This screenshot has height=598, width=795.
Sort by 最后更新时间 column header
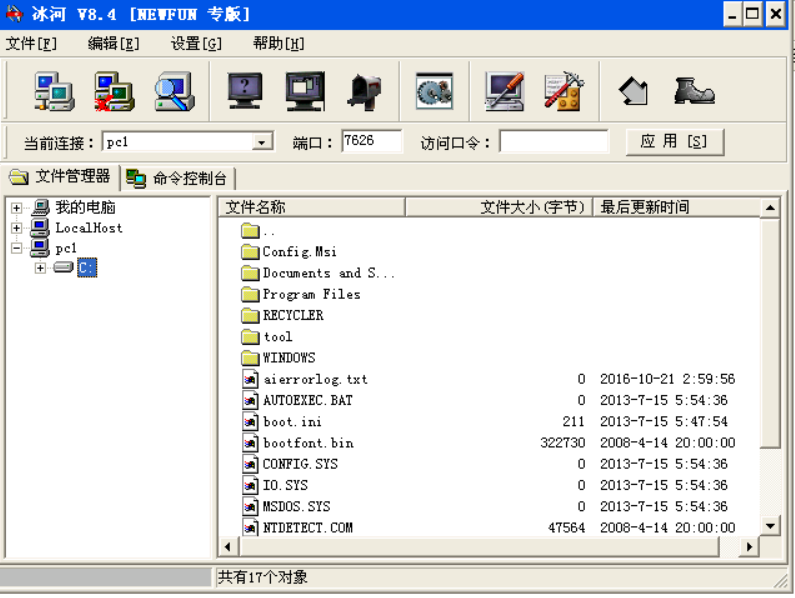[x=676, y=207]
